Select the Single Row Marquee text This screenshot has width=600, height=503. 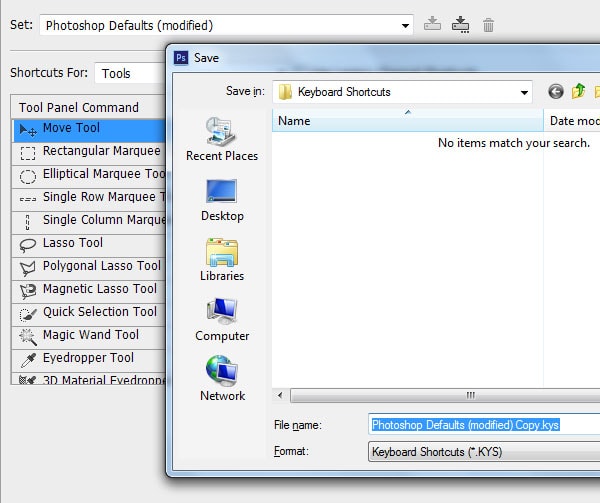click(x=104, y=197)
